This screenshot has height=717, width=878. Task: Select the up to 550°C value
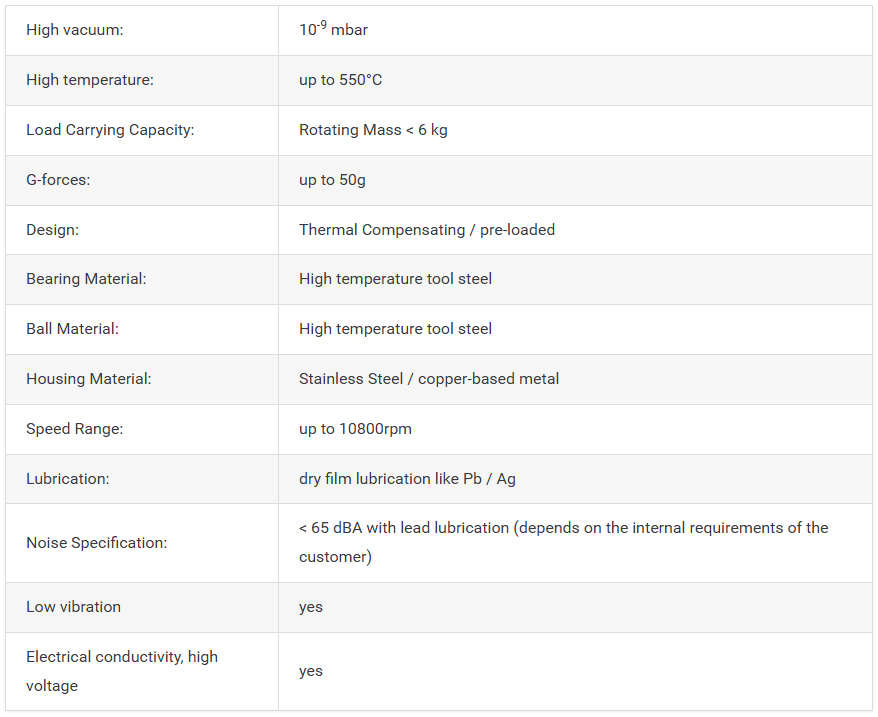coord(340,80)
